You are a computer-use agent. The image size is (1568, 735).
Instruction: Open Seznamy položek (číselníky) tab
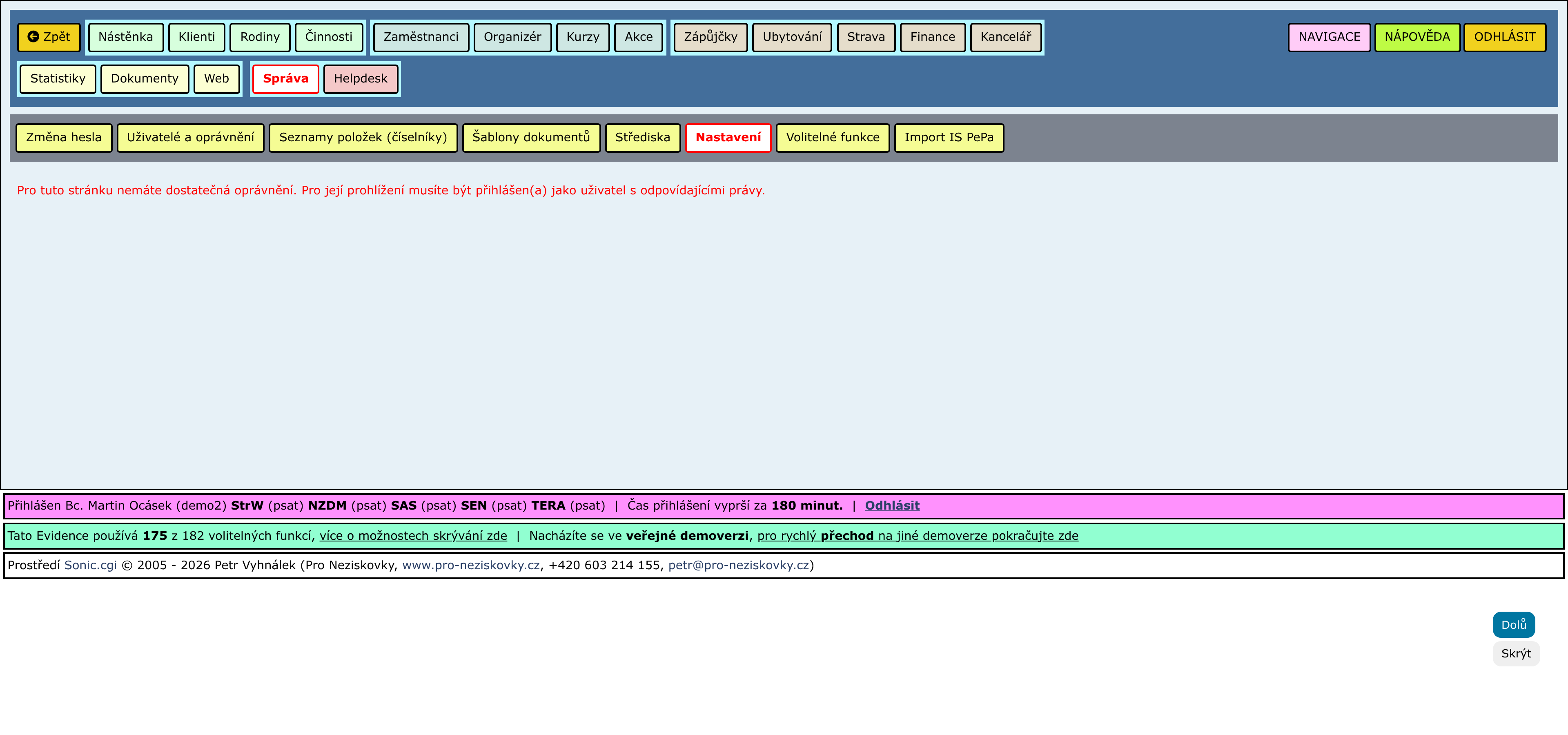click(x=363, y=138)
